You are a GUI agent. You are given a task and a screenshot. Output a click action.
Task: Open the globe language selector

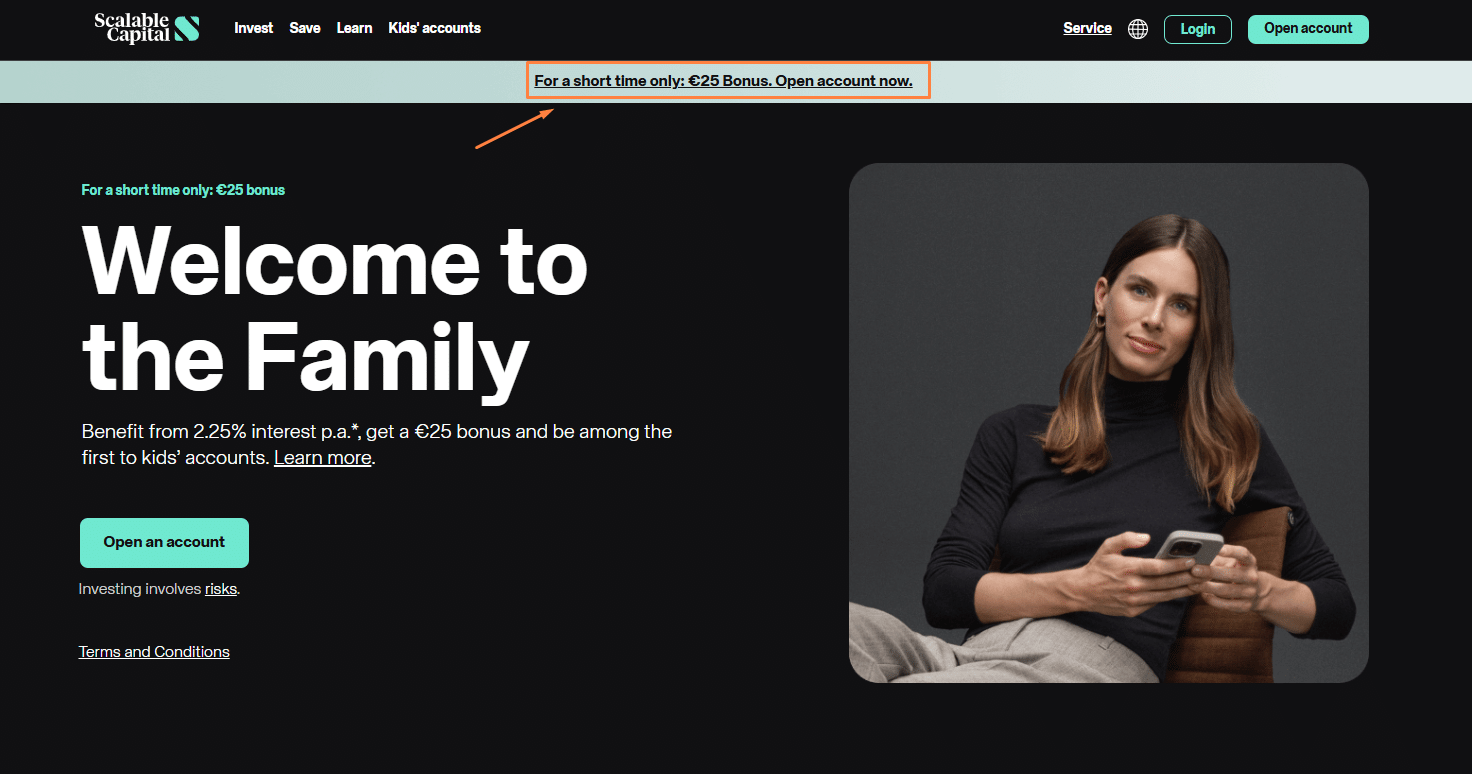click(1138, 29)
